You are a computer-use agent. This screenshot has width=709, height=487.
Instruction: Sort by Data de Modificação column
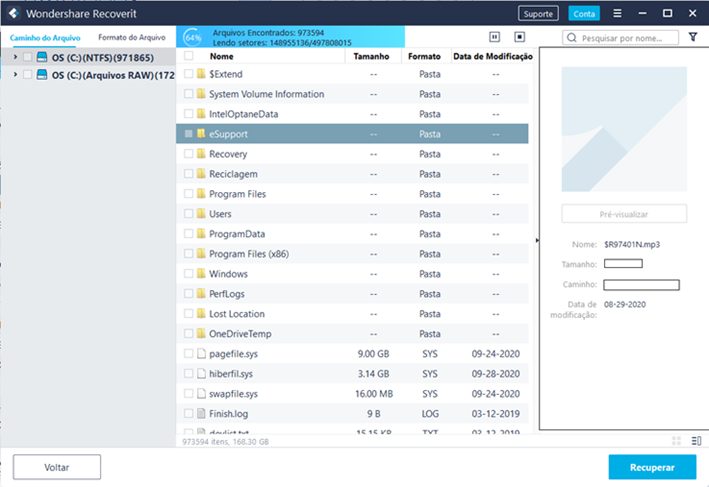(x=493, y=56)
